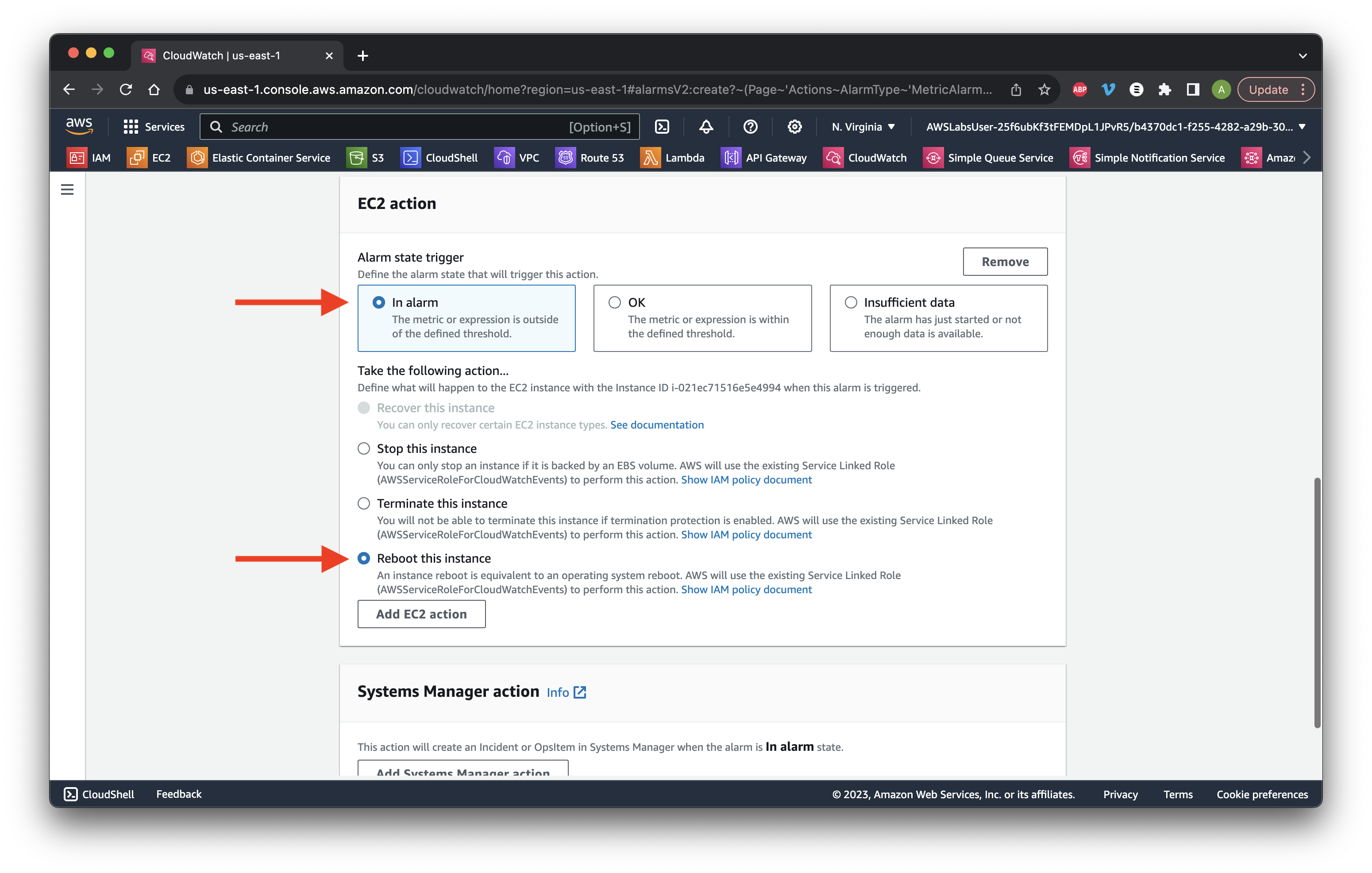Click the browser address bar URL
Viewport: 1372px width, 873px height.
pos(597,89)
